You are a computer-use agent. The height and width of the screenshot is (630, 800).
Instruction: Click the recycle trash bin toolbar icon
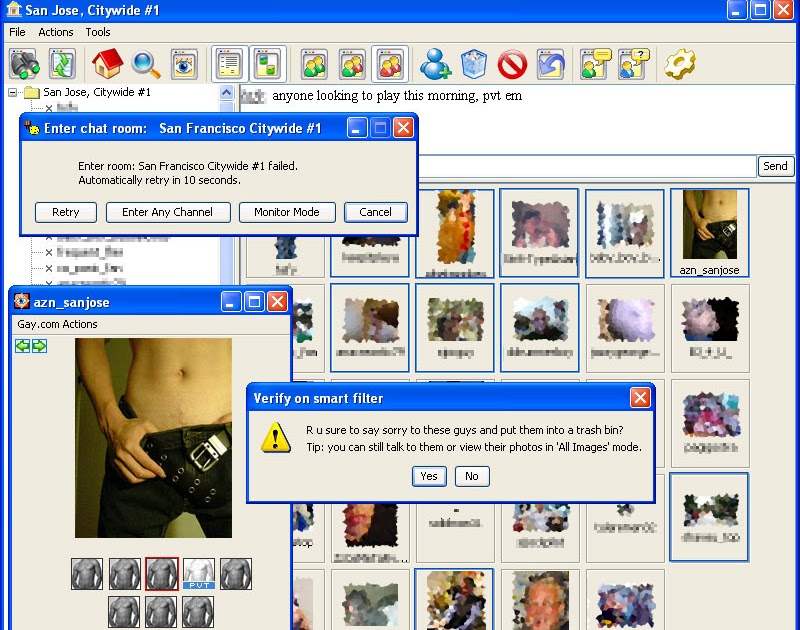coord(473,64)
